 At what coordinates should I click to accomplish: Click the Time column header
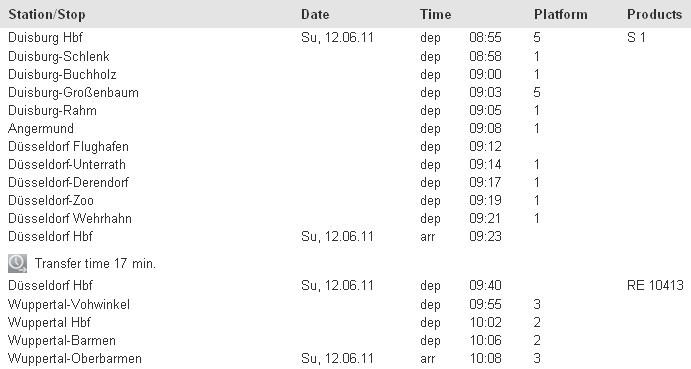click(435, 15)
